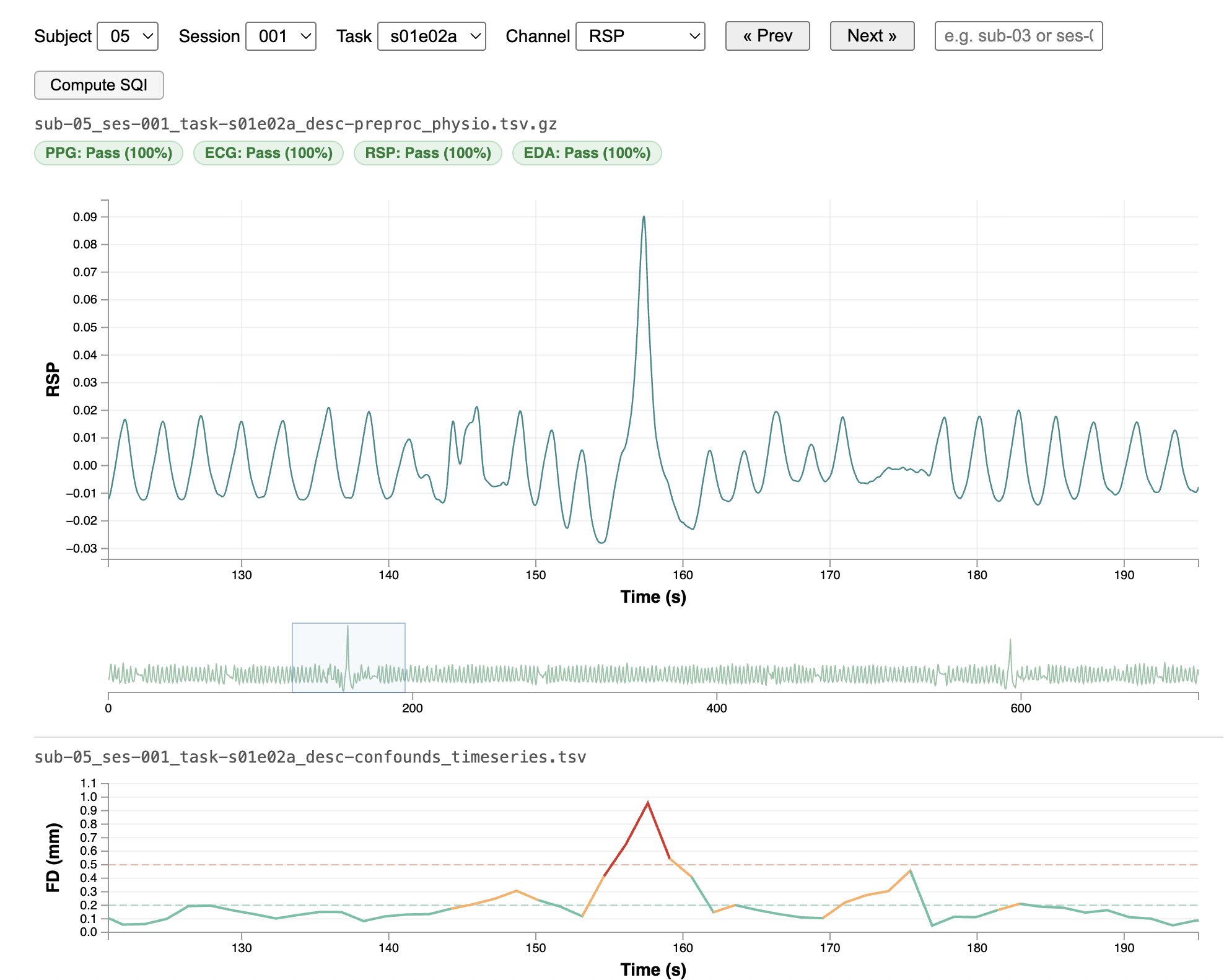Go to the previous recording with Prev
1224x980 pixels.
pos(767,36)
